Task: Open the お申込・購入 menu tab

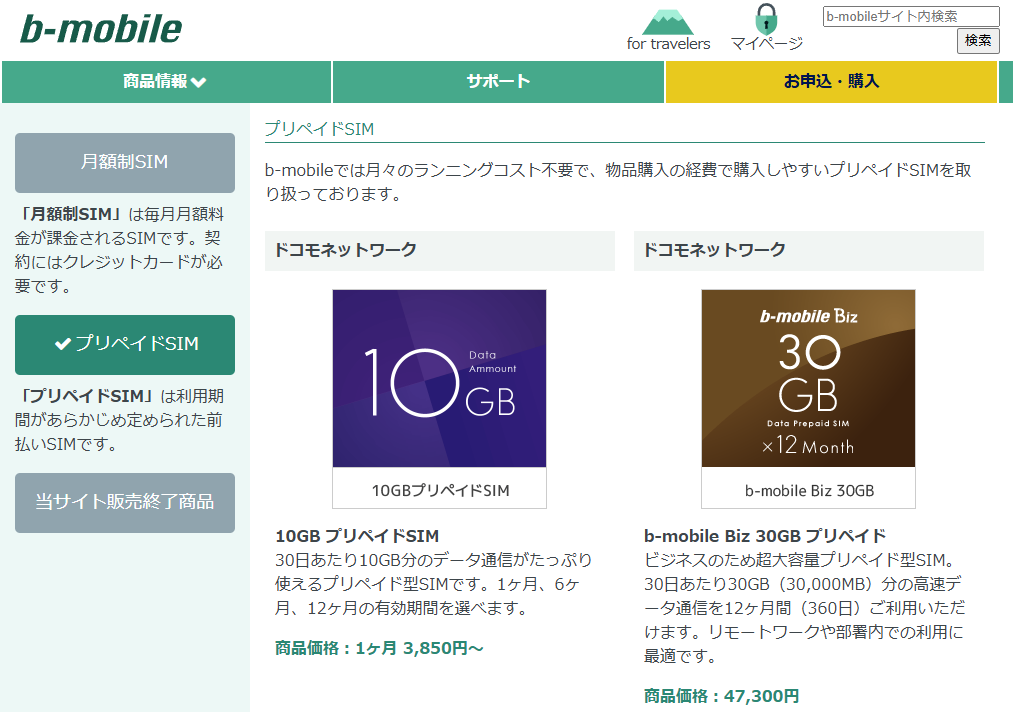Action: (x=831, y=81)
